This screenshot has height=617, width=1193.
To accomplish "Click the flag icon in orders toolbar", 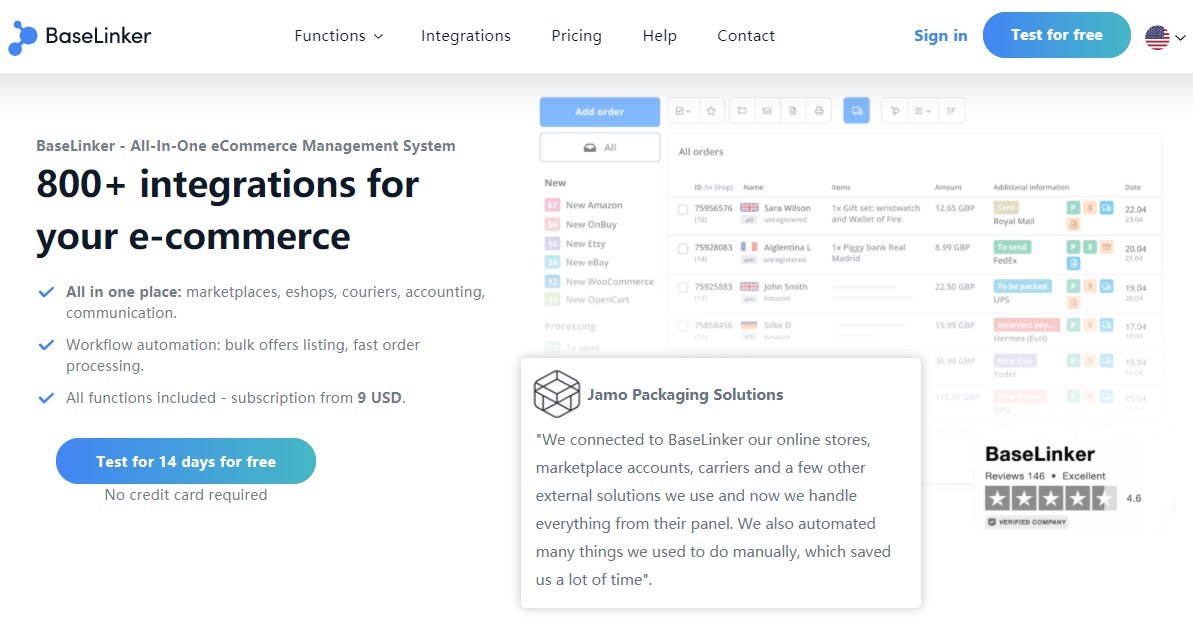I will tap(742, 111).
